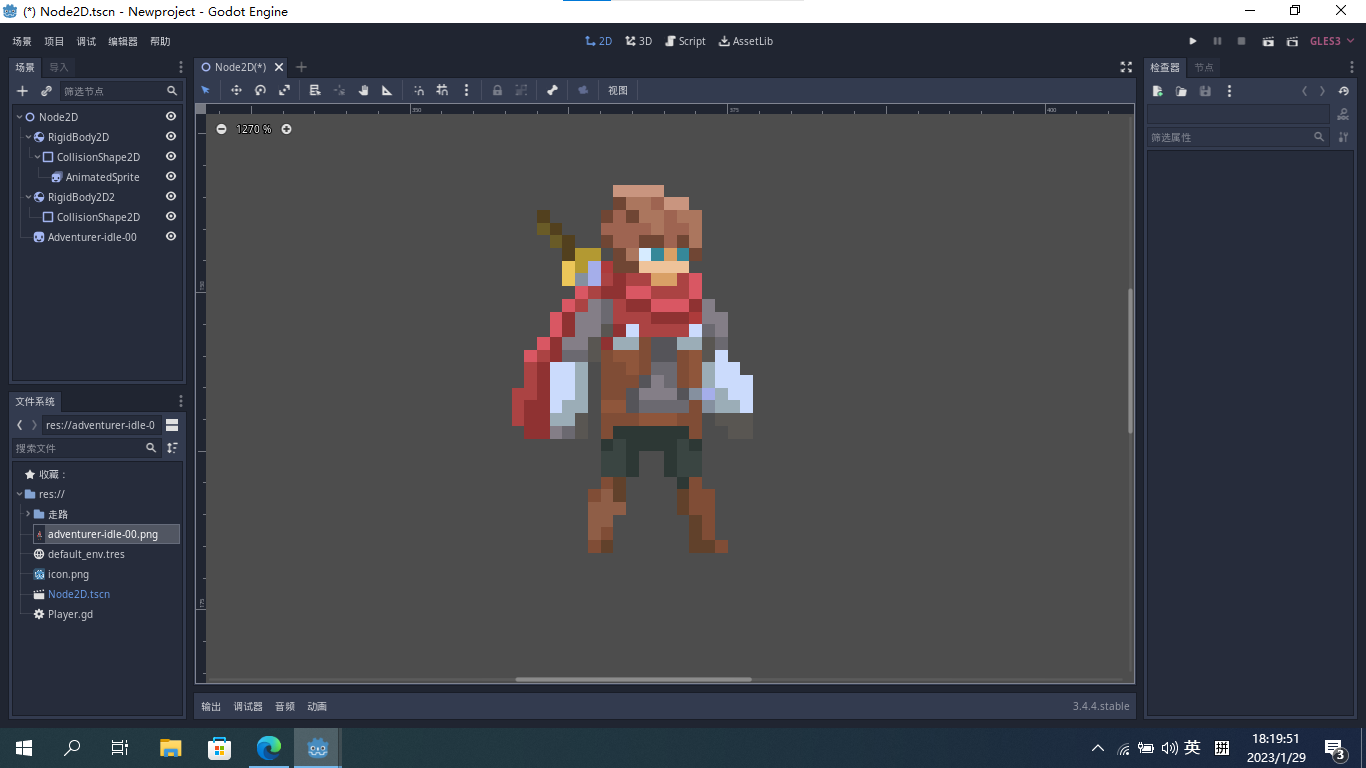This screenshot has width=1366, height=768.
Task: Play the current scene clapperboard icon
Action: click(1268, 41)
